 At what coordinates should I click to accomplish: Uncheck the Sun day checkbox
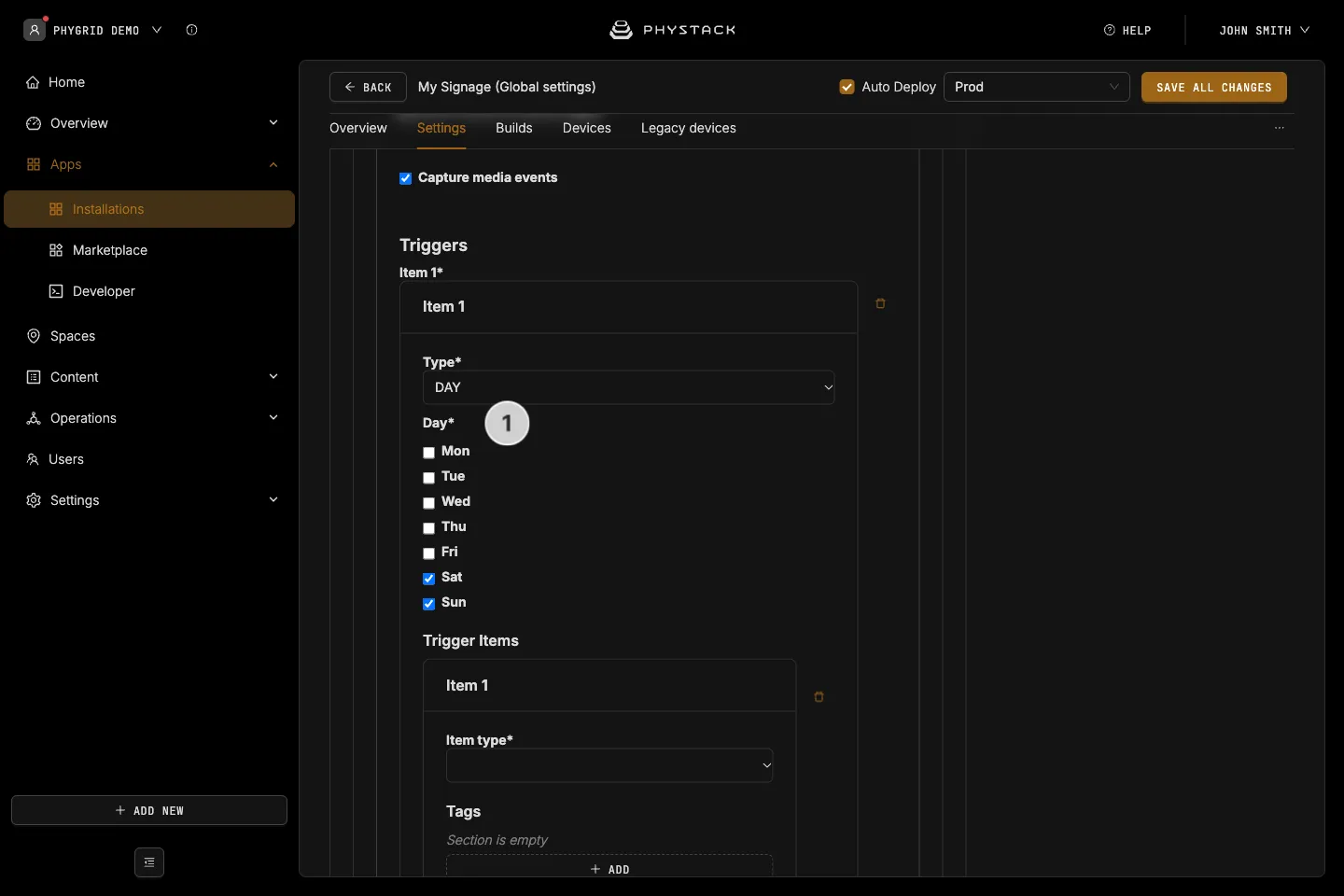click(429, 604)
